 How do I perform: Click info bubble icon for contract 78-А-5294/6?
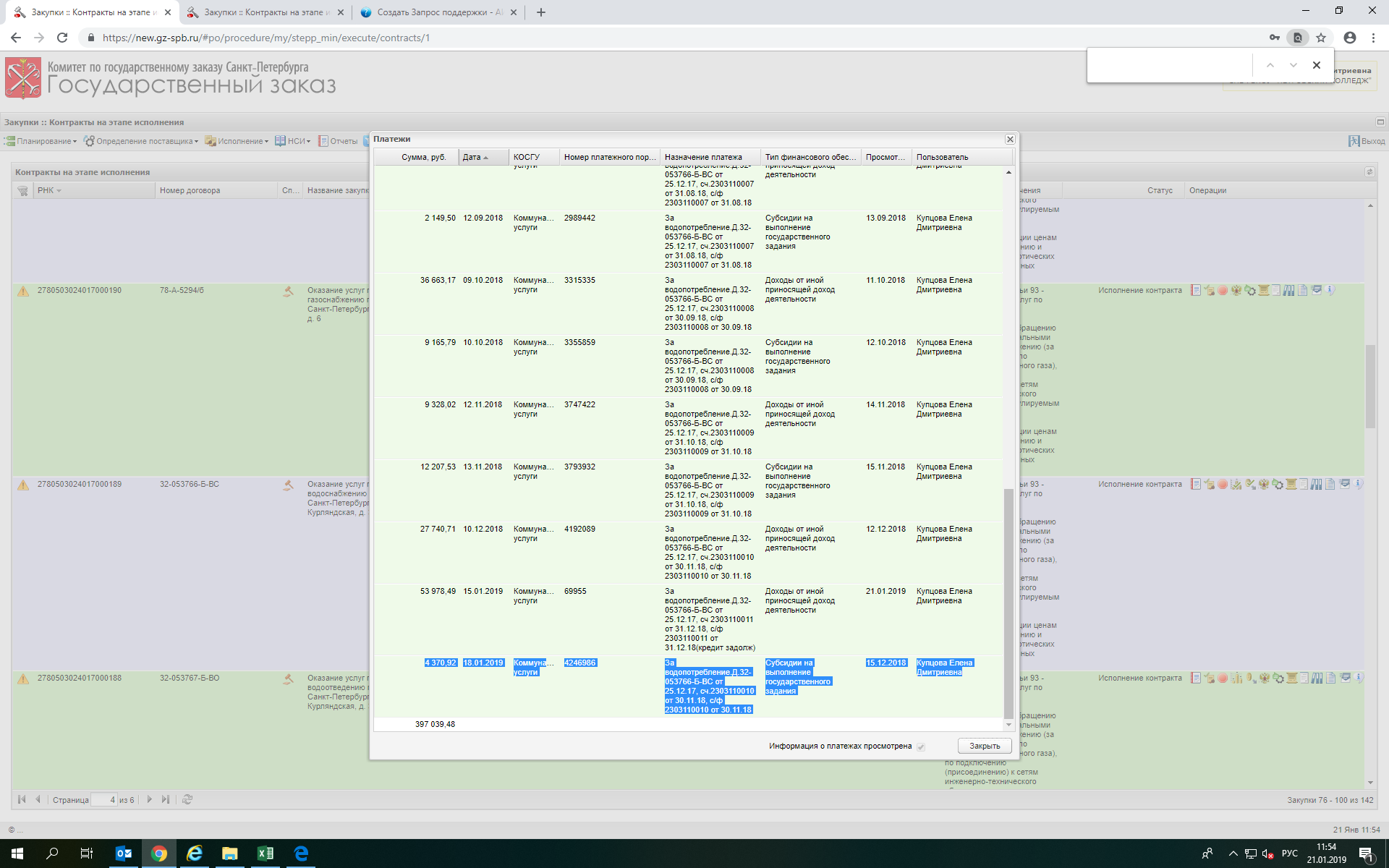coord(1330,290)
